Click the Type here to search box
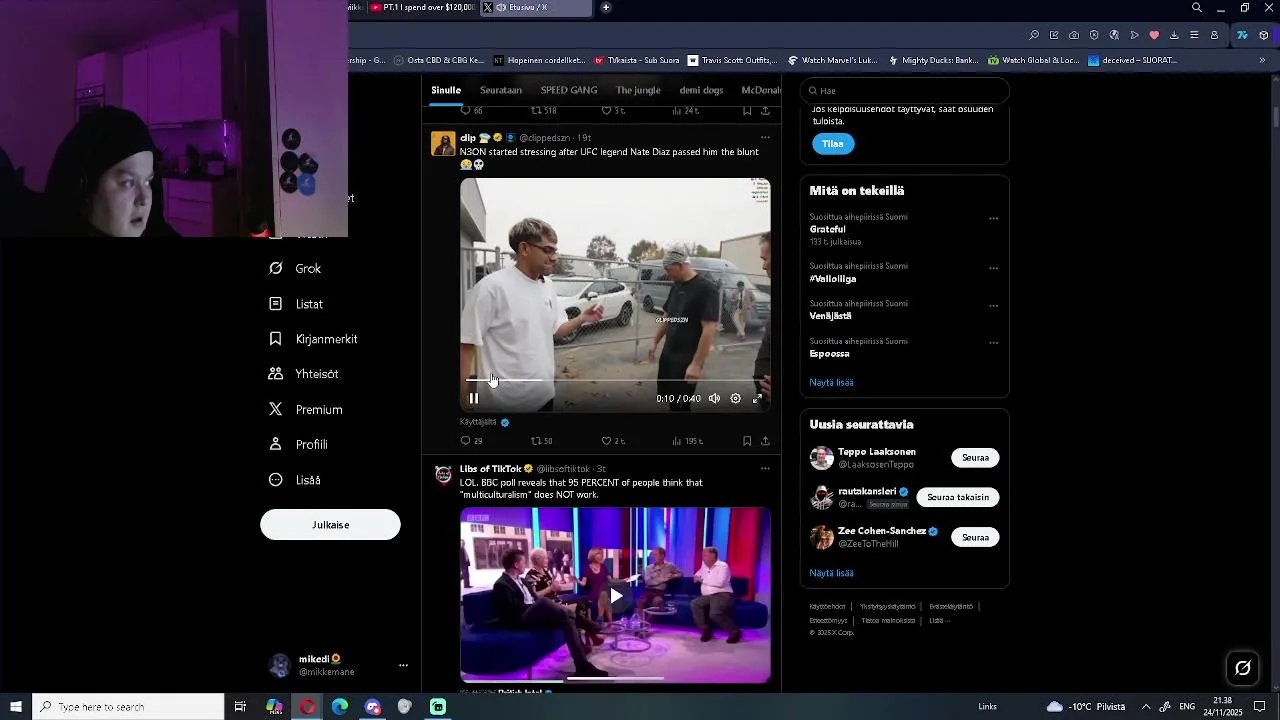Image resolution: width=1280 pixels, height=720 pixels. pyautogui.click(x=128, y=707)
